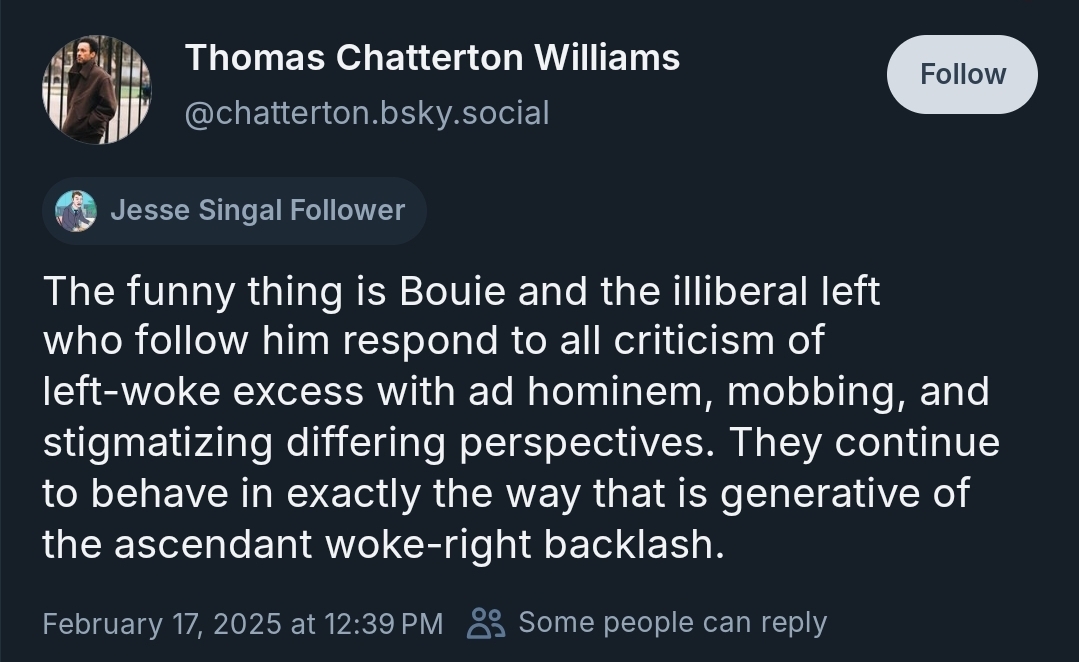This screenshot has width=1079, height=662.
Task: Open Thomas Chatterton Williams' profile avatar
Action: [x=96, y=90]
